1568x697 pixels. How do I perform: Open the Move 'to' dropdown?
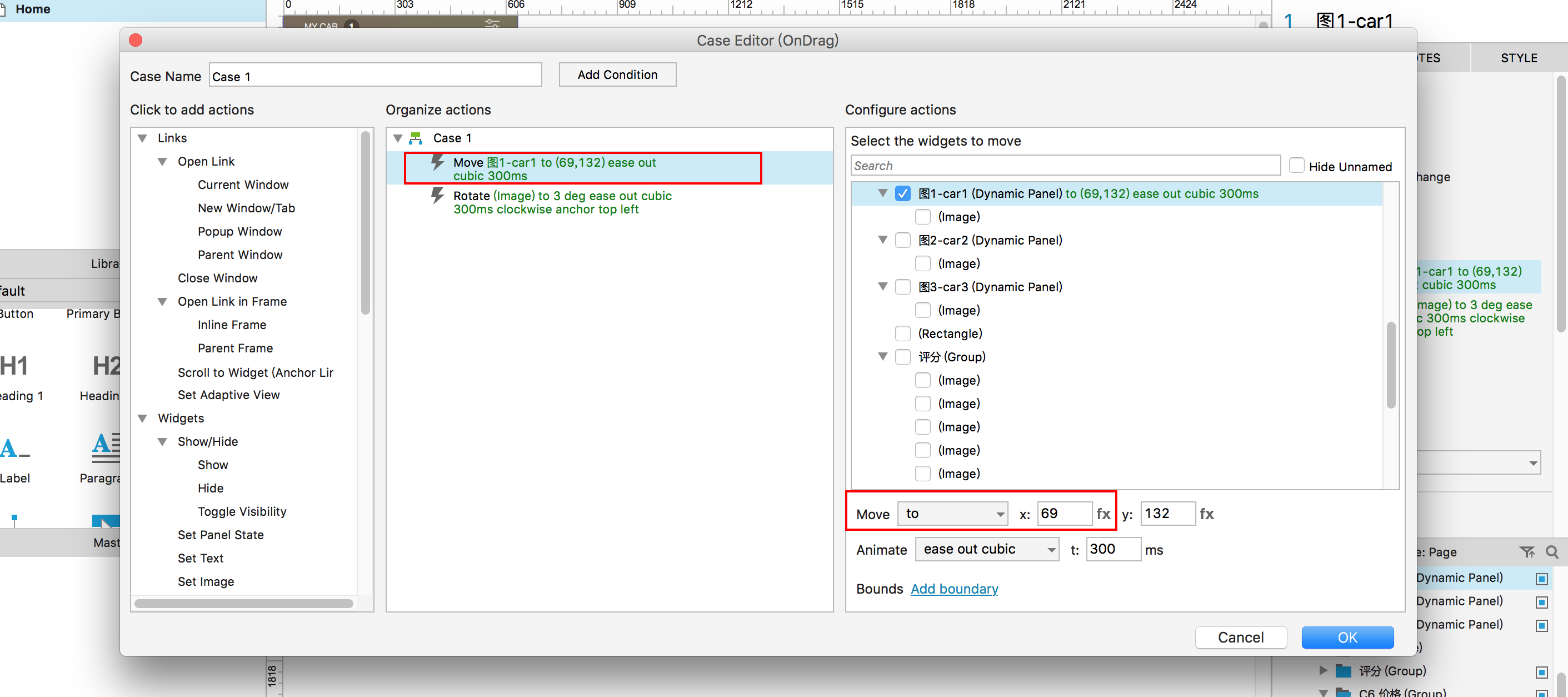click(x=952, y=514)
